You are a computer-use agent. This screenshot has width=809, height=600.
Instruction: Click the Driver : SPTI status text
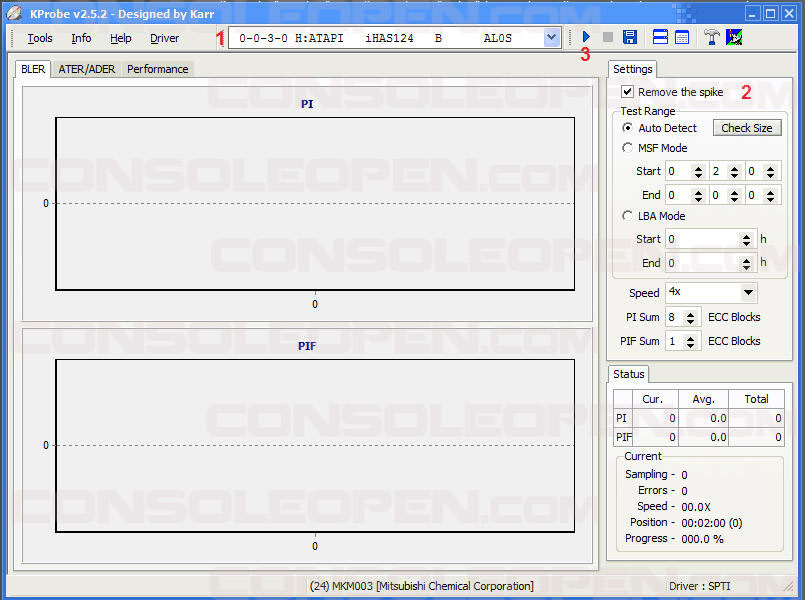pyautogui.click(x=700, y=586)
